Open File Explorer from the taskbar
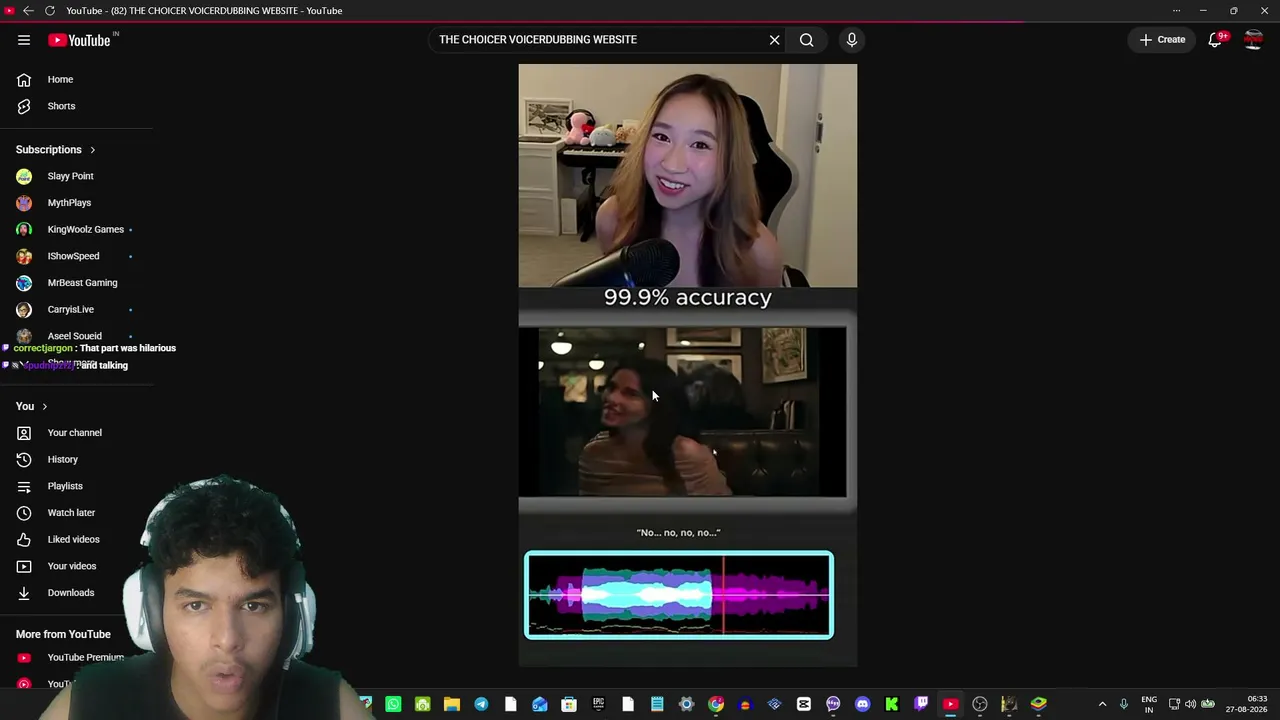This screenshot has width=1280, height=720. (452, 704)
